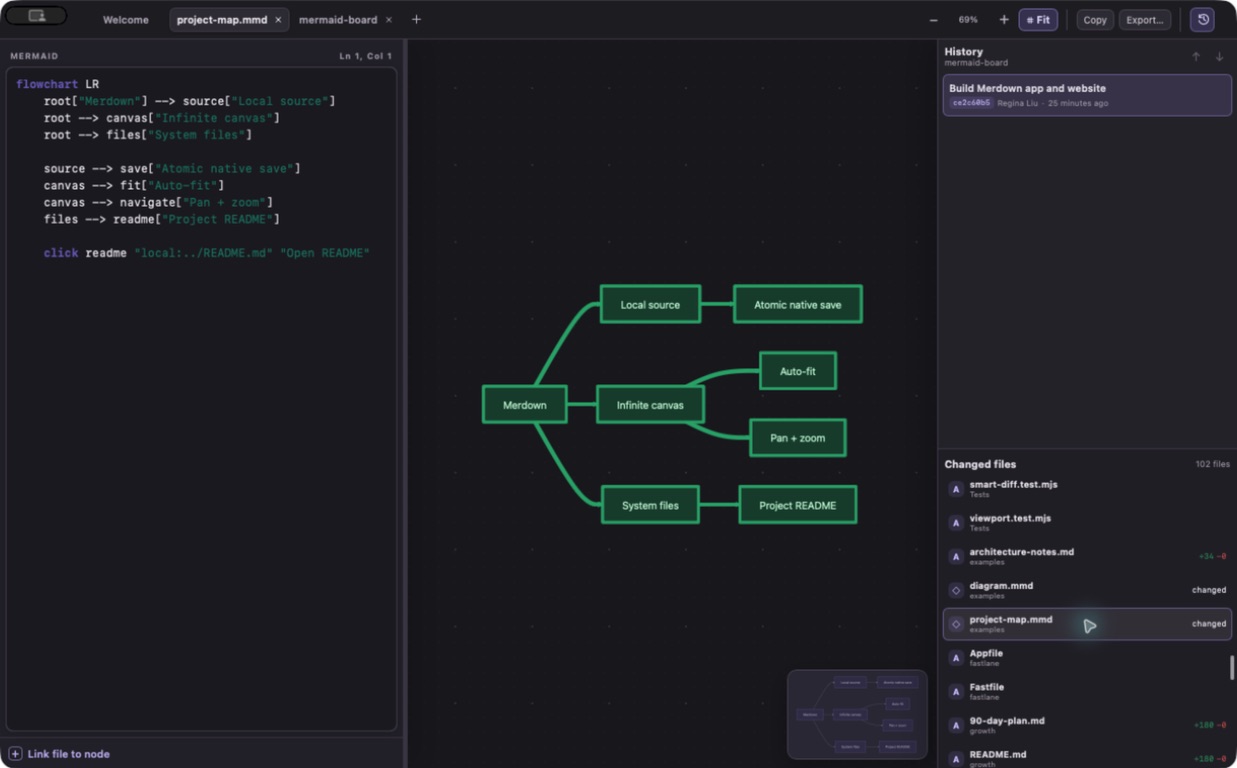Click the diamond icon for diagram.mmd
Screen dimensions: 1237x768
(956, 590)
